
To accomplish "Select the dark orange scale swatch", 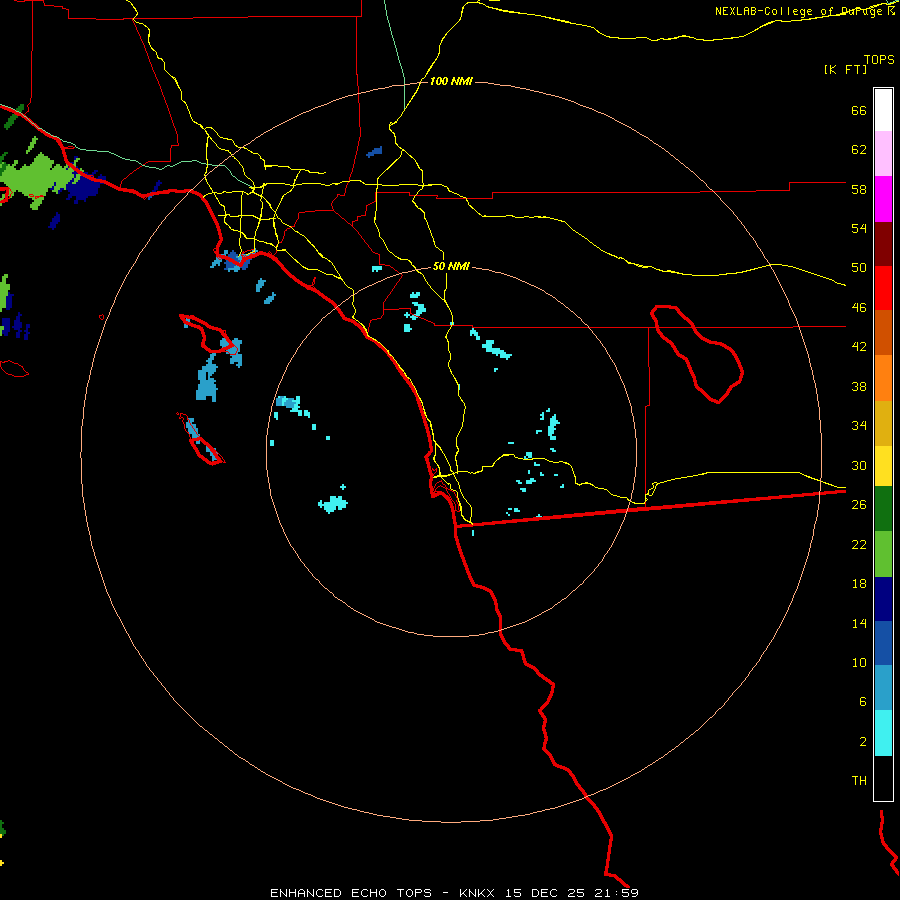I will click(x=883, y=333).
